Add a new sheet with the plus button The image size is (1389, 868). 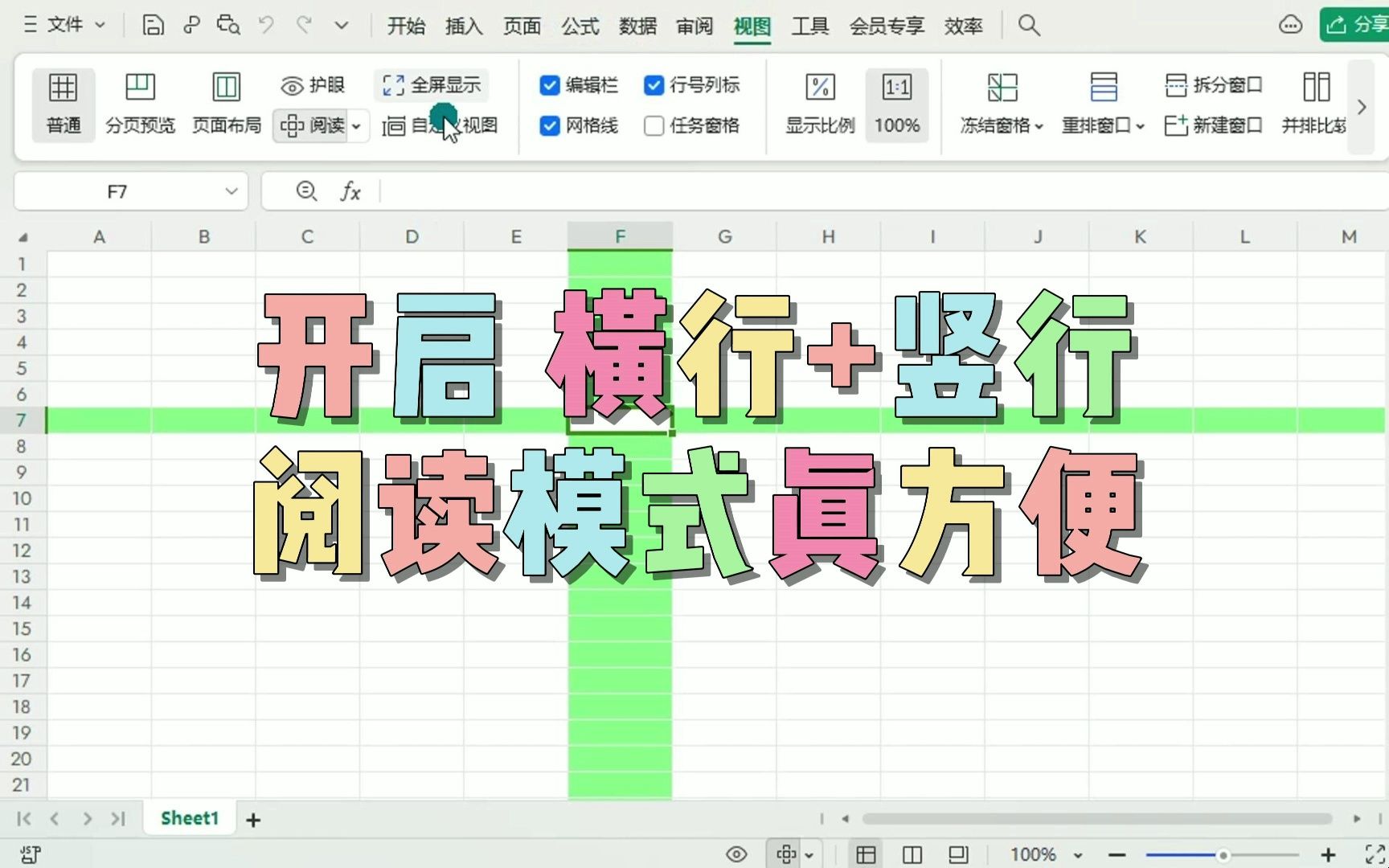pos(252,818)
